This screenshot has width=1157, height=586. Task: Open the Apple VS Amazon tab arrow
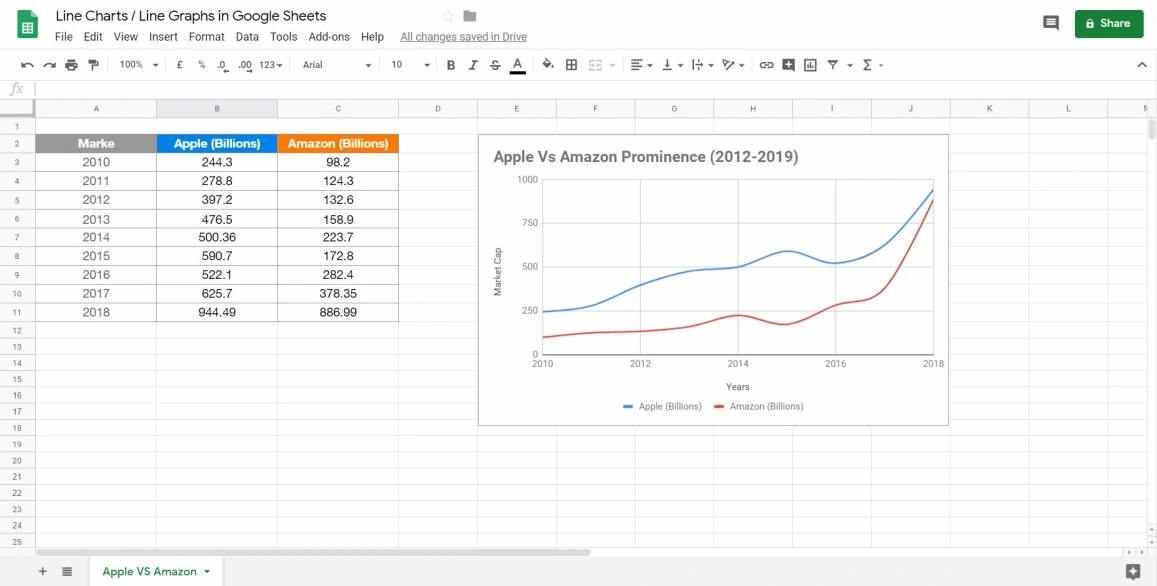(207, 571)
